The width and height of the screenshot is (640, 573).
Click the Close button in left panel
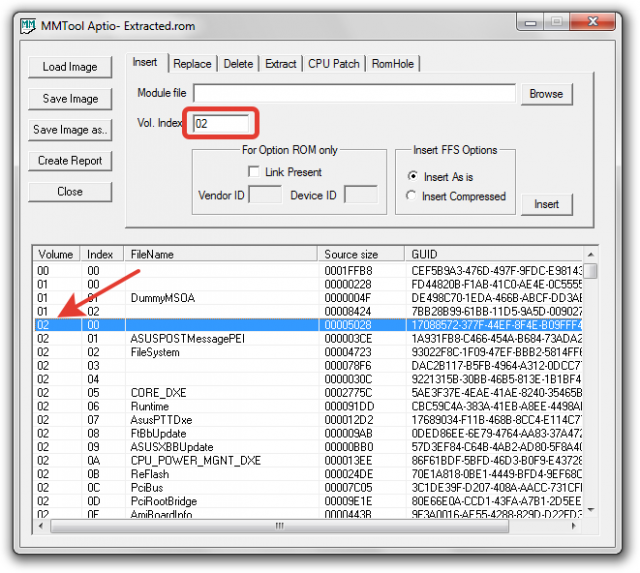[70, 192]
